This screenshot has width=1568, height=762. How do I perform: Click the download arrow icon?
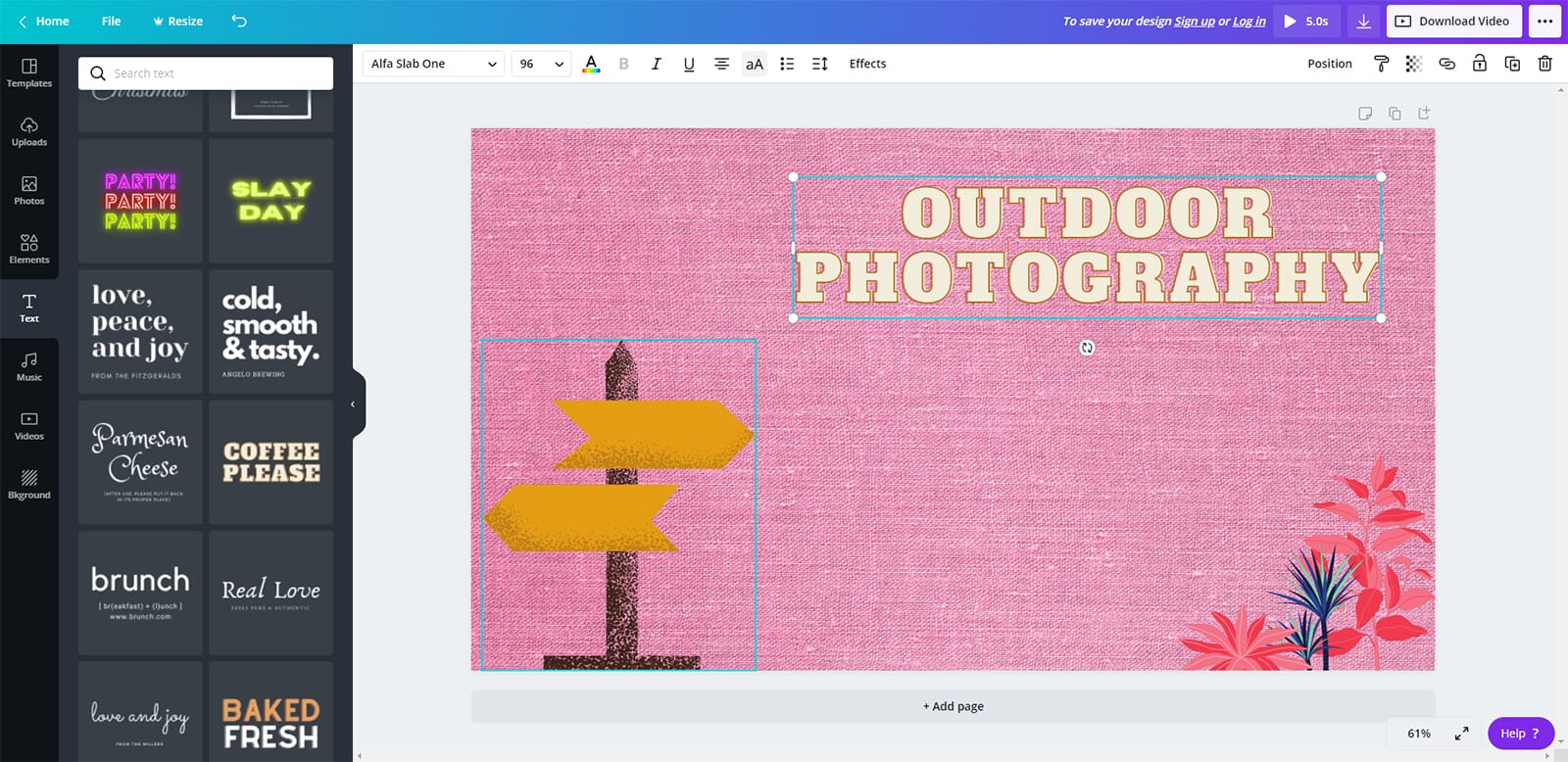click(1363, 21)
